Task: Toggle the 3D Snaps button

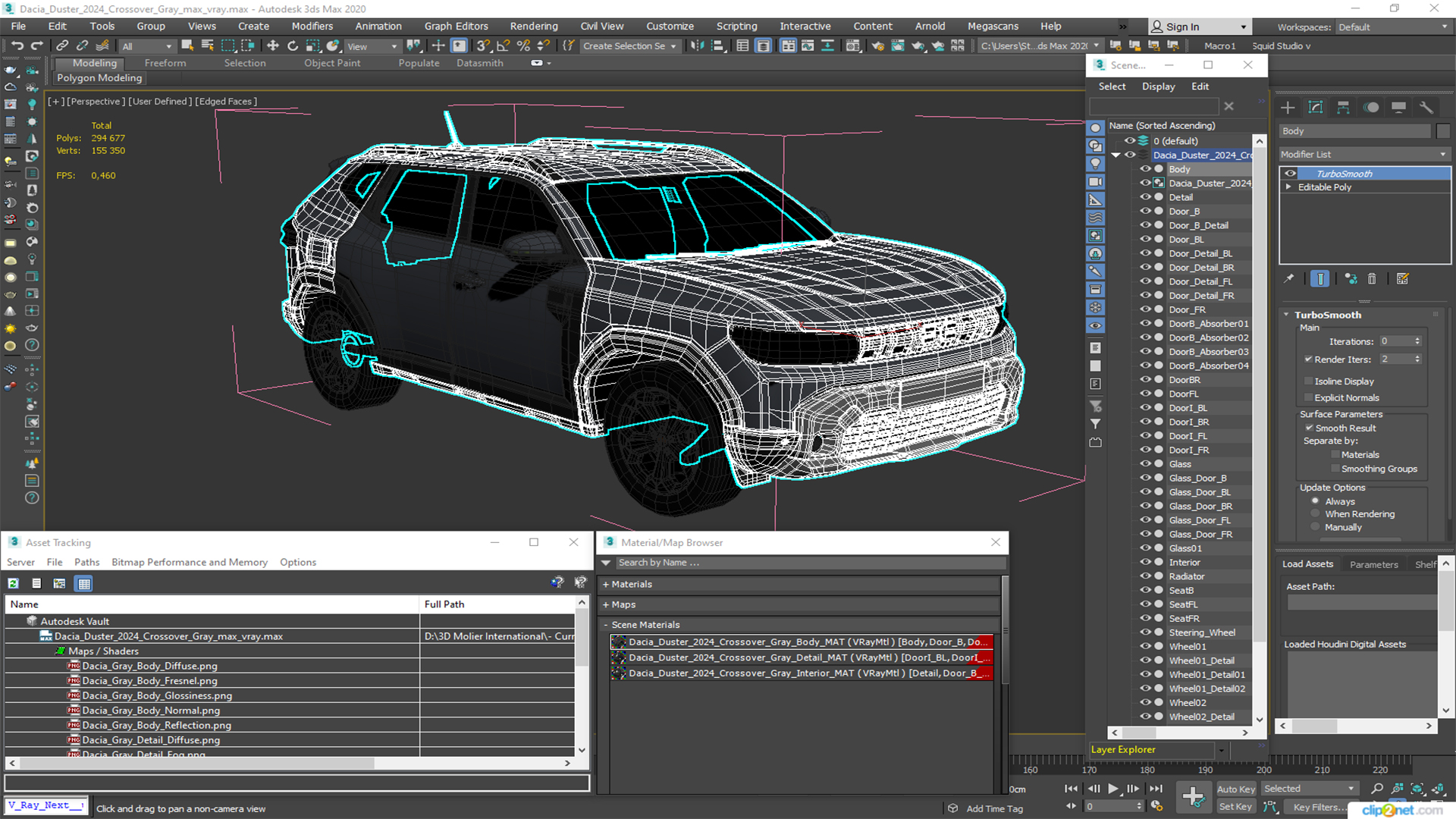Action: click(483, 45)
